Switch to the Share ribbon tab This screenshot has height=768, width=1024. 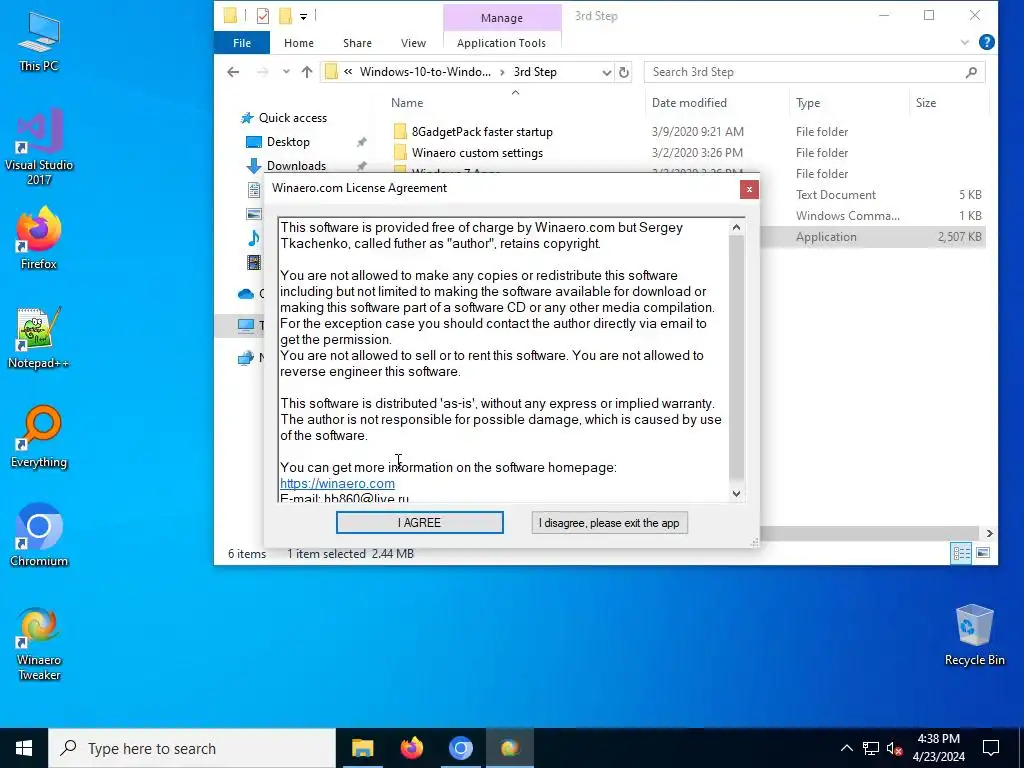(x=357, y=42)
